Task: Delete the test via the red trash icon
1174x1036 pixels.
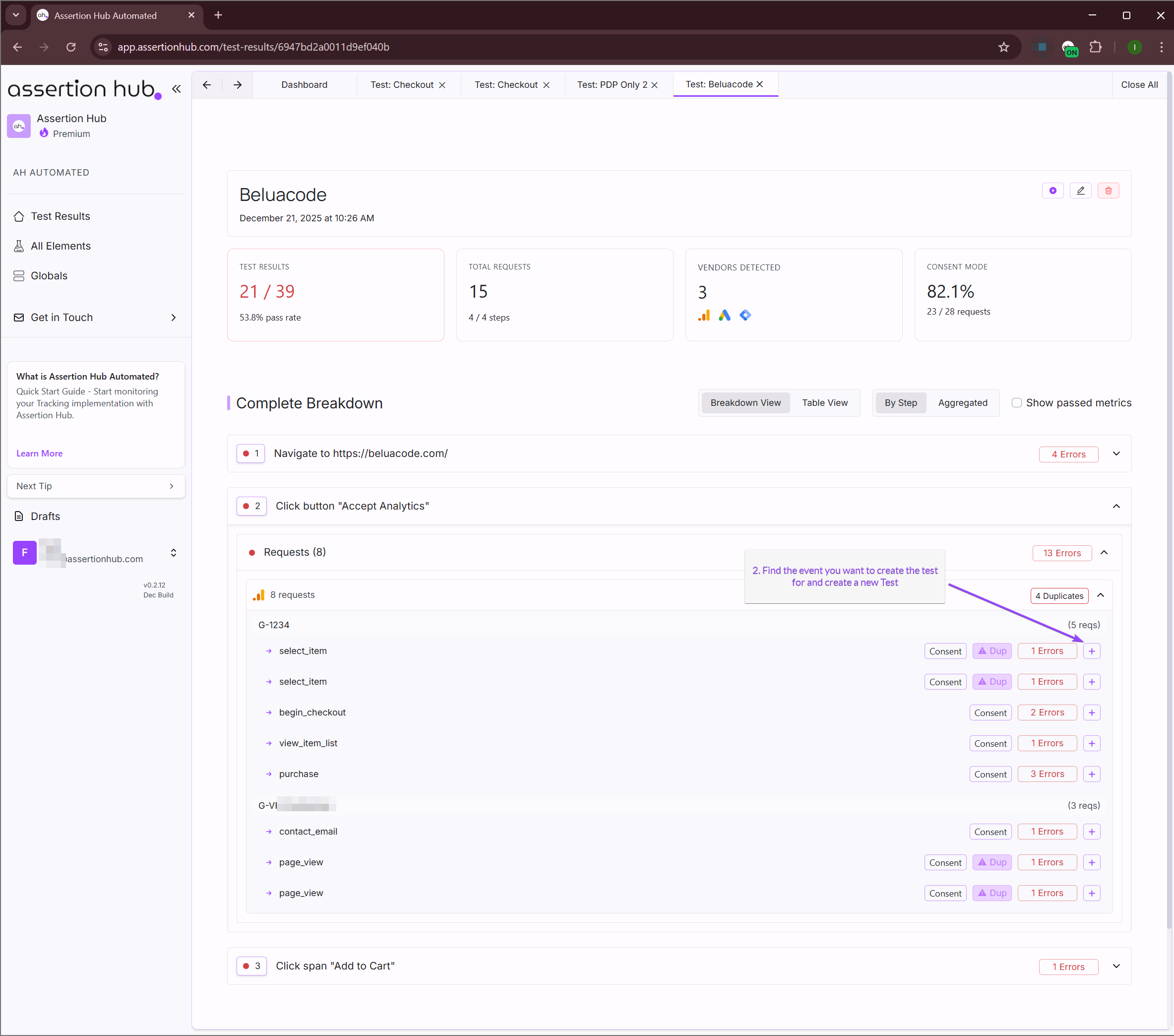Action: click(x=1109, y=190)
